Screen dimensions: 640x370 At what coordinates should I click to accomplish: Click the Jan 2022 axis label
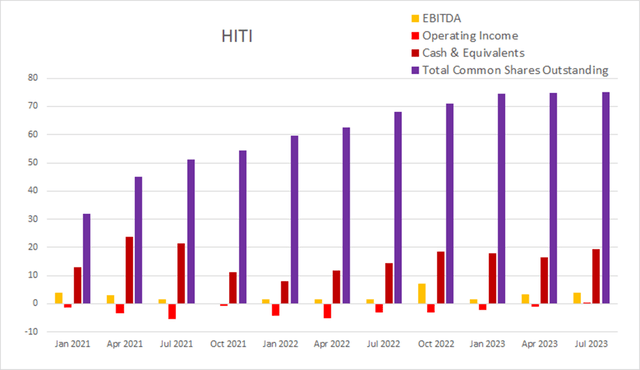pyautogui.click(x=280, y=344)
